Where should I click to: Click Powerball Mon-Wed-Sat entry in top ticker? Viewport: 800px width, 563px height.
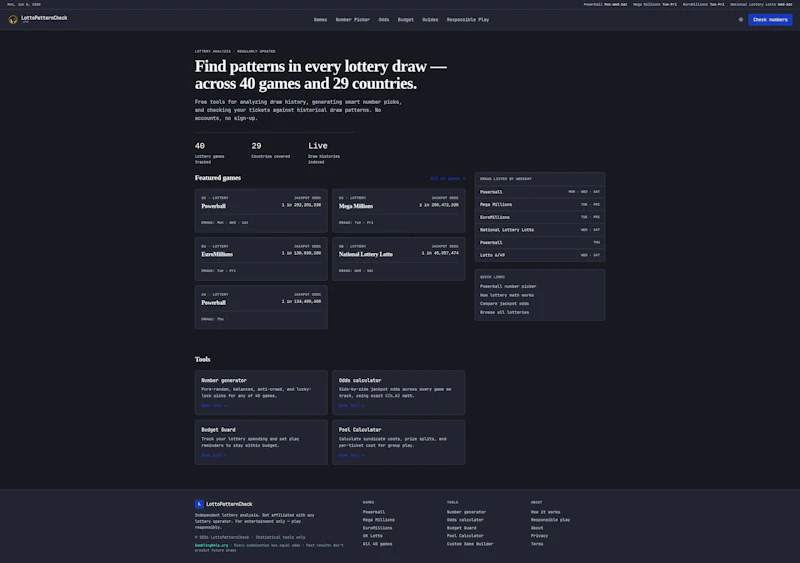(x=606, y=5)
